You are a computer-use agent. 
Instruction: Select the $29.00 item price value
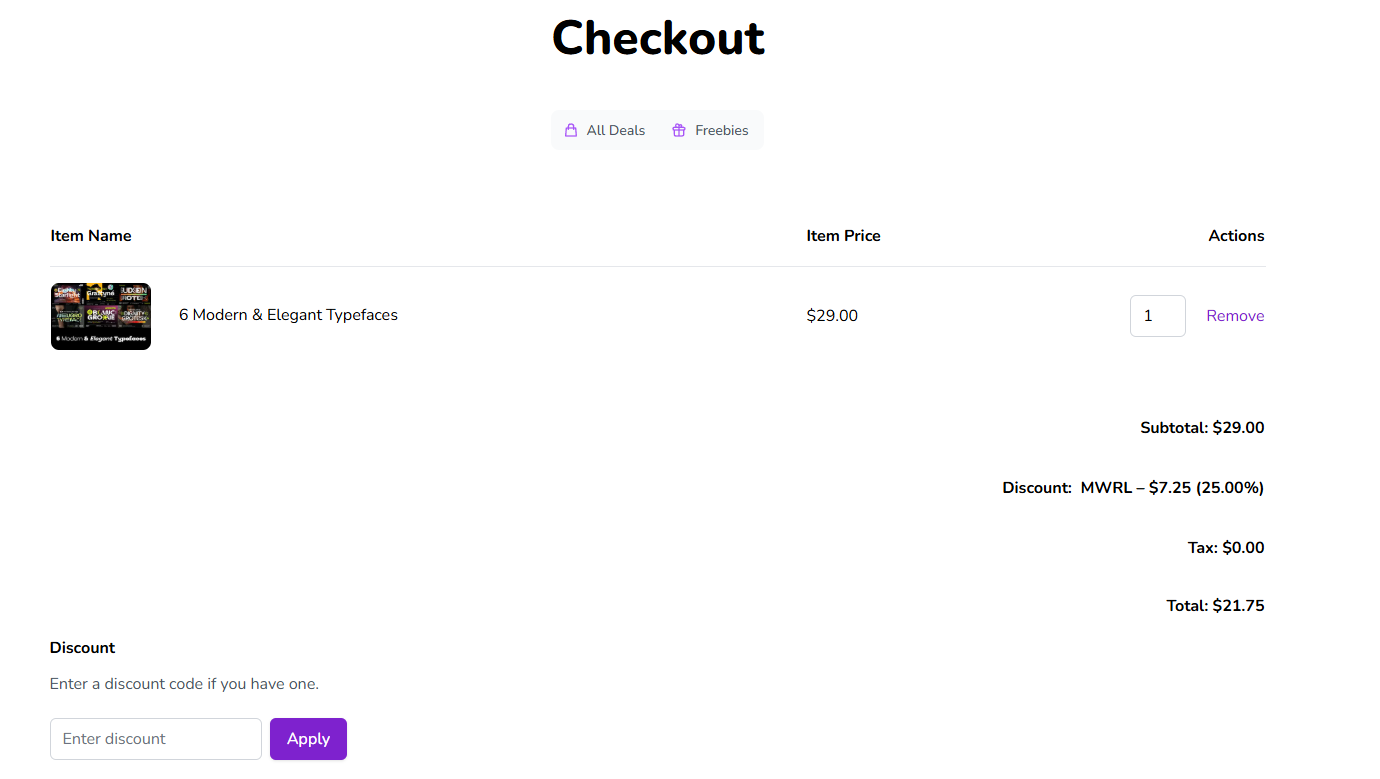[x=832, y=316]
